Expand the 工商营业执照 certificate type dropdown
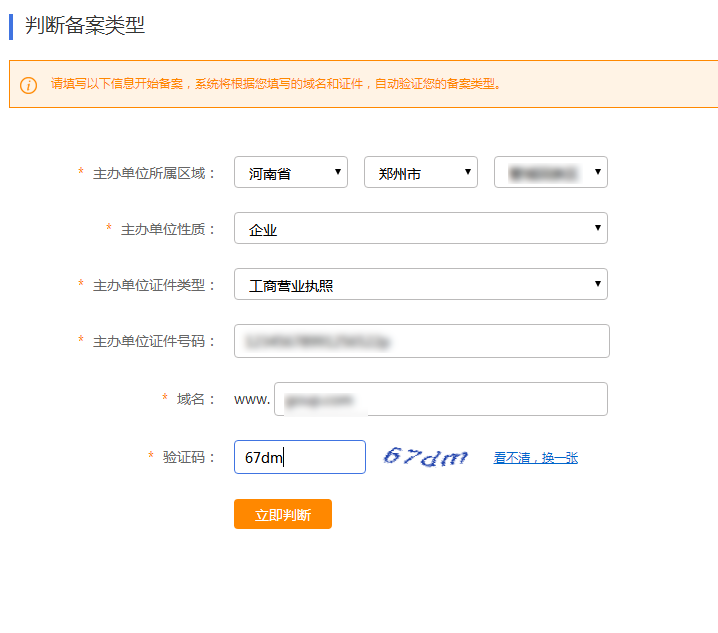718x633 pixels. pos(420,285)
